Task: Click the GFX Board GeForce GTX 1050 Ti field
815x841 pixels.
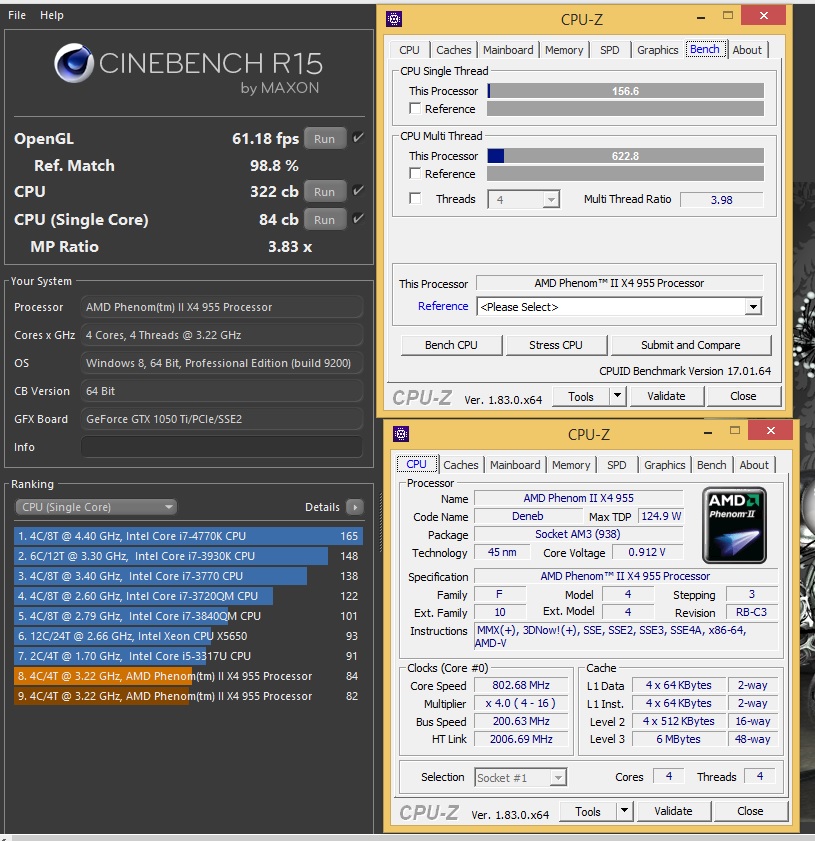Action: pos(221,419)
